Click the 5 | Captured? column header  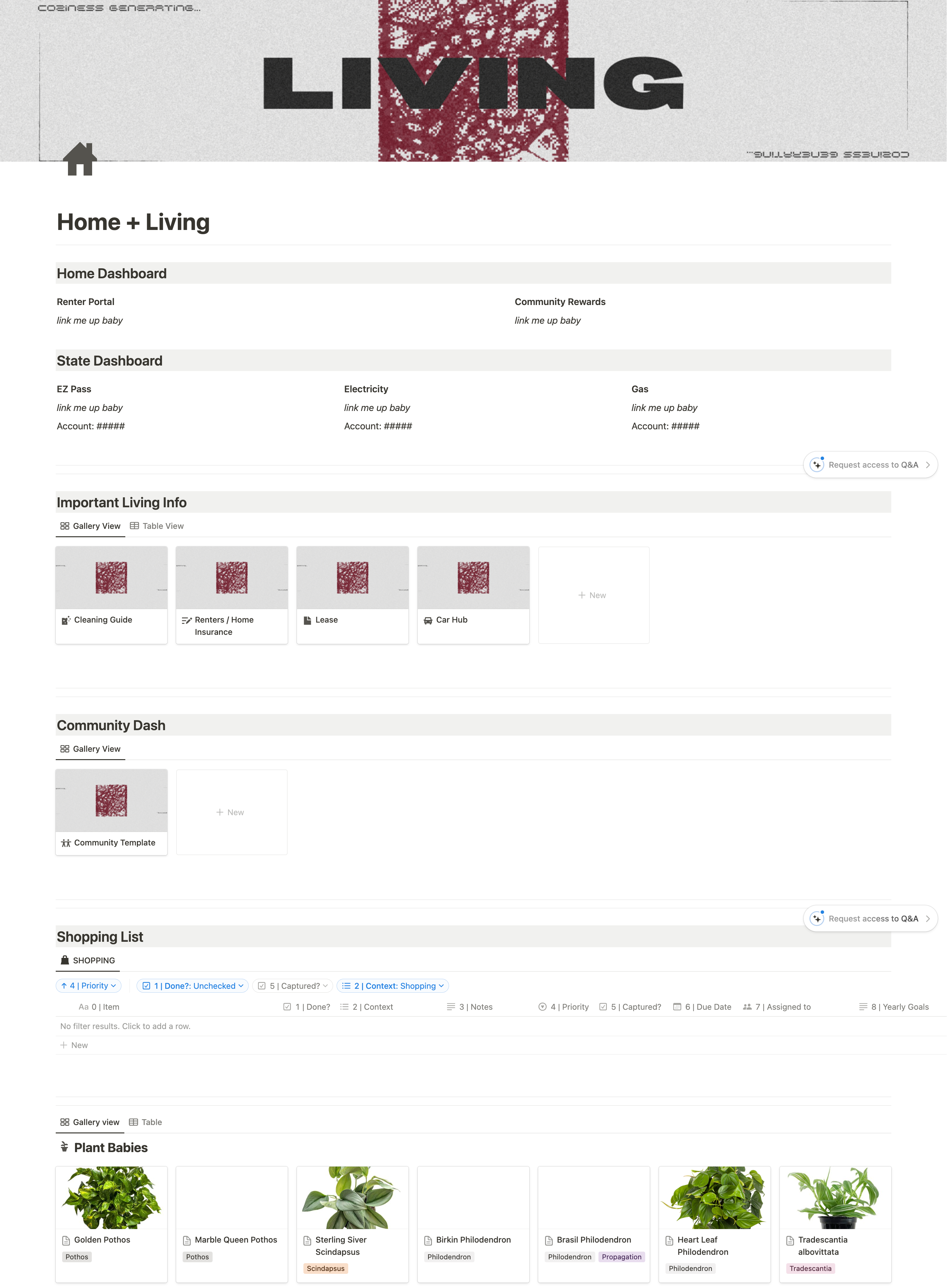tap(630, 1007)
